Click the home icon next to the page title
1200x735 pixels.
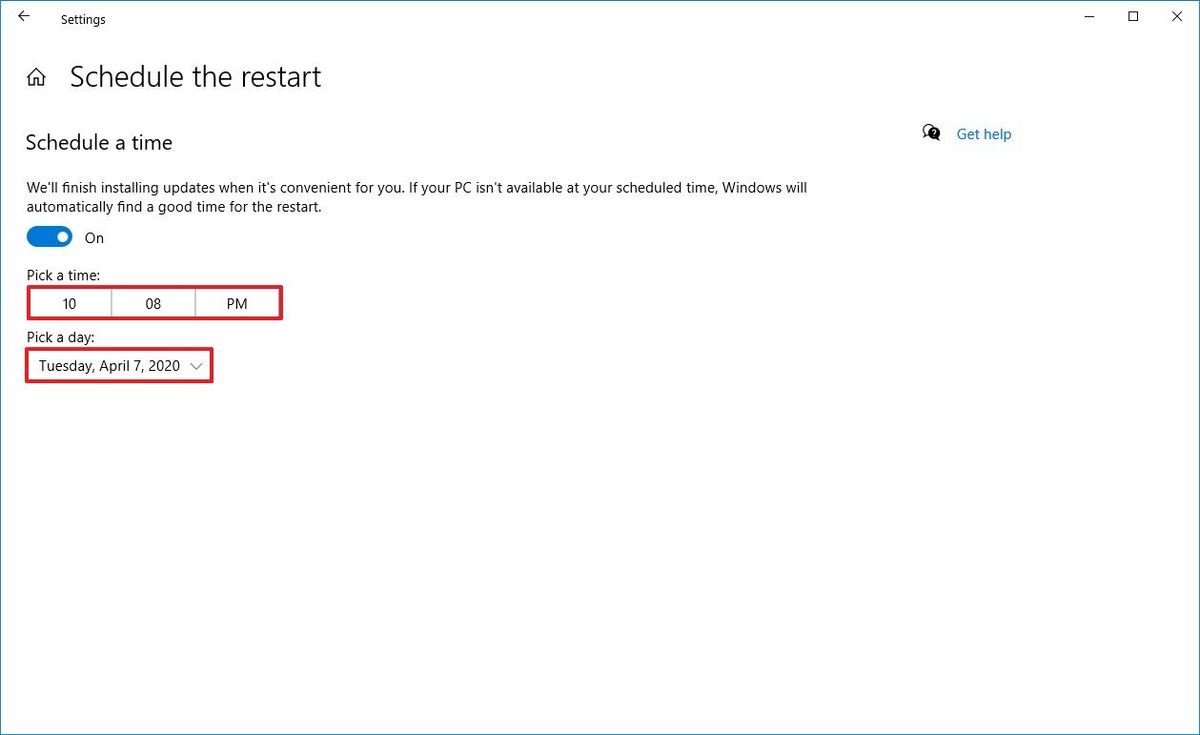coord(36,76)
